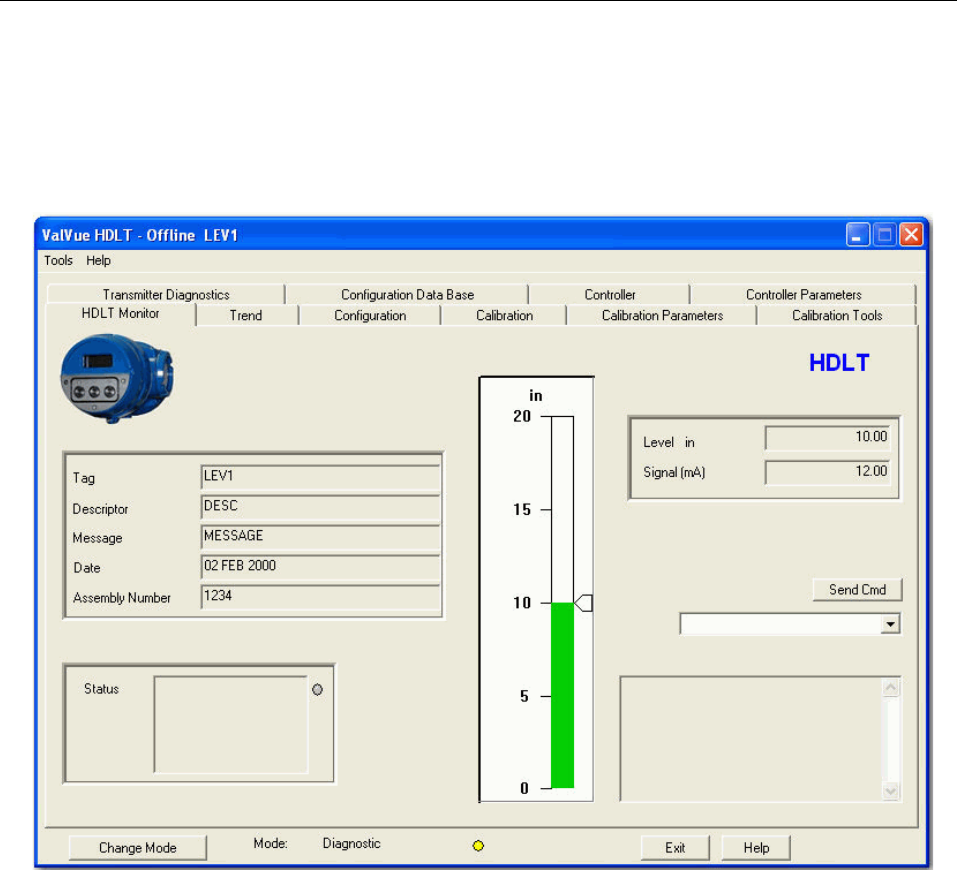Click the gray Status indicator light
The height and width of the screenshot is (870, 957).
pos(317,689)
